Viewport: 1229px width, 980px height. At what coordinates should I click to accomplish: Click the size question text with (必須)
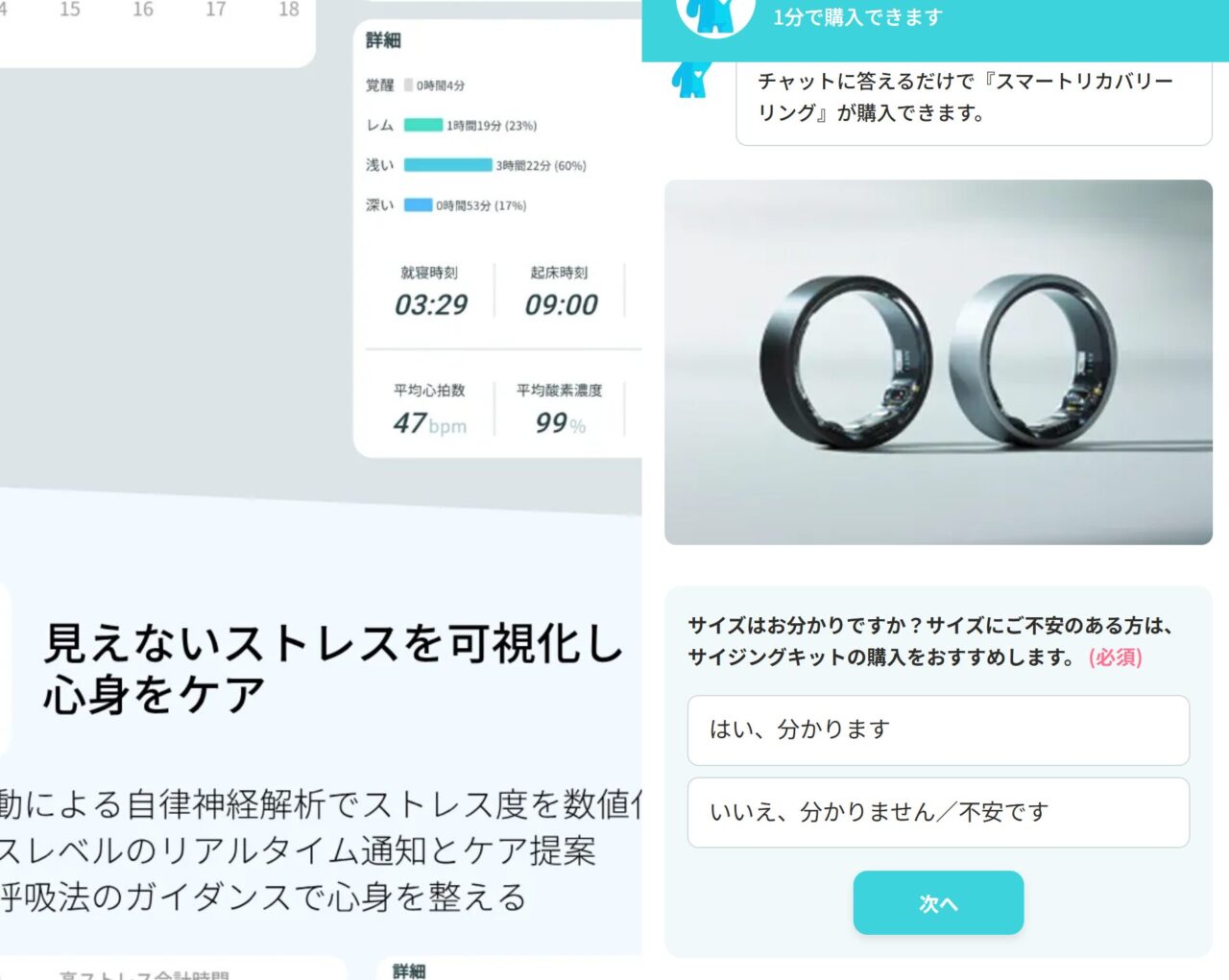(x=930, y=641)
